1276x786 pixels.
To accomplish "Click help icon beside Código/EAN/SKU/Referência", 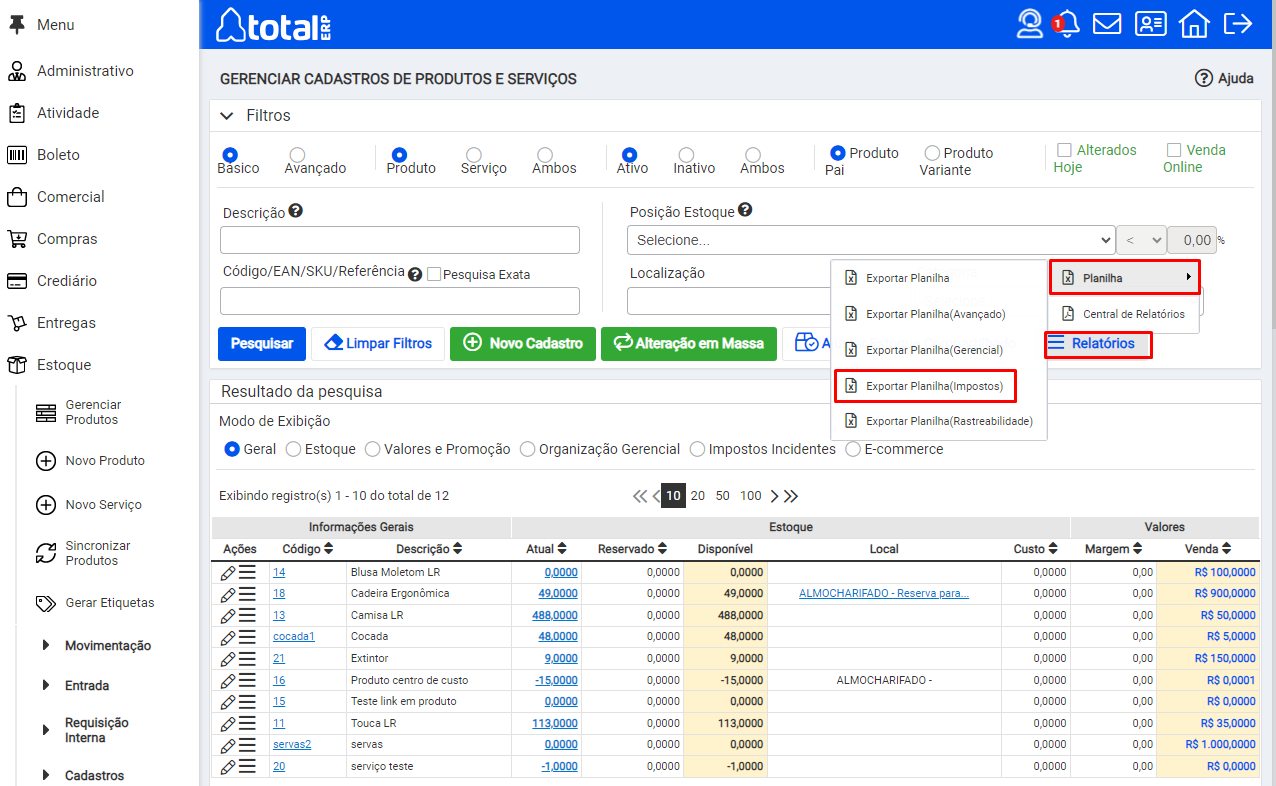I will pos(415,274).
